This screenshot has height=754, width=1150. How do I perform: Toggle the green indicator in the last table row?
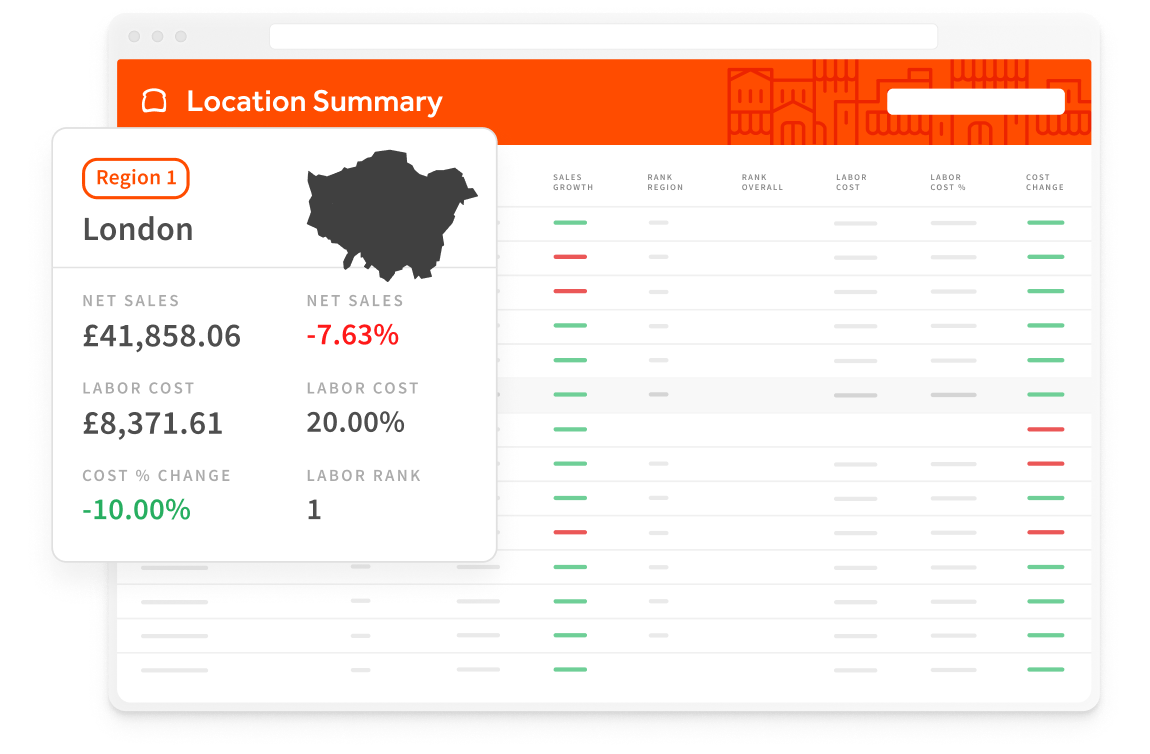[570, 666]
